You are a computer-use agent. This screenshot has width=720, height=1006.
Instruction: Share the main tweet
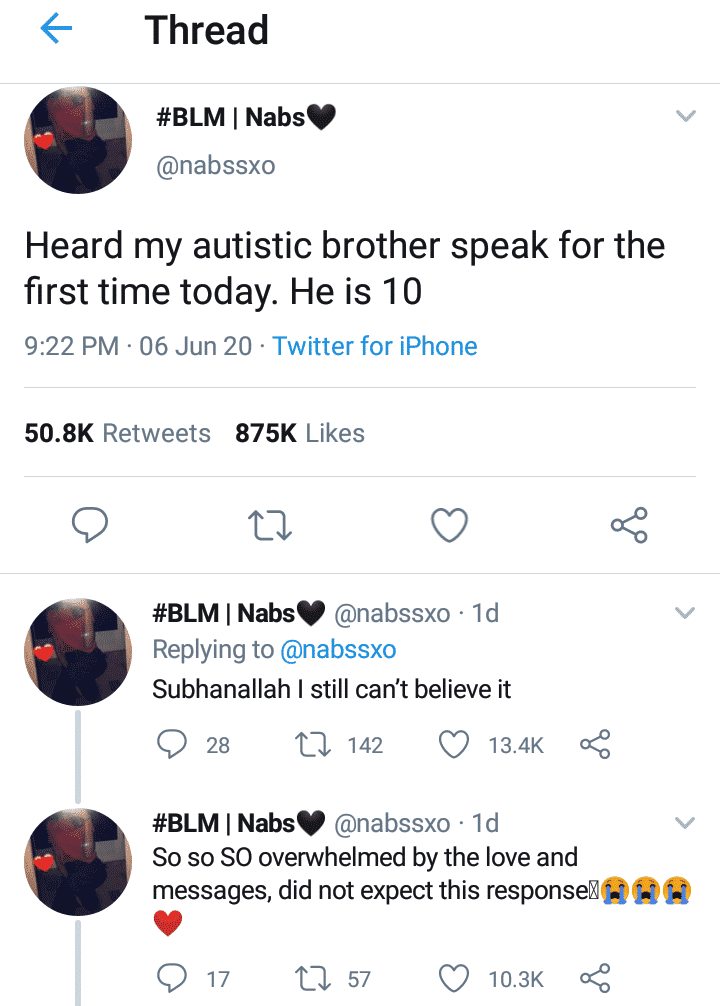[628, 525]
